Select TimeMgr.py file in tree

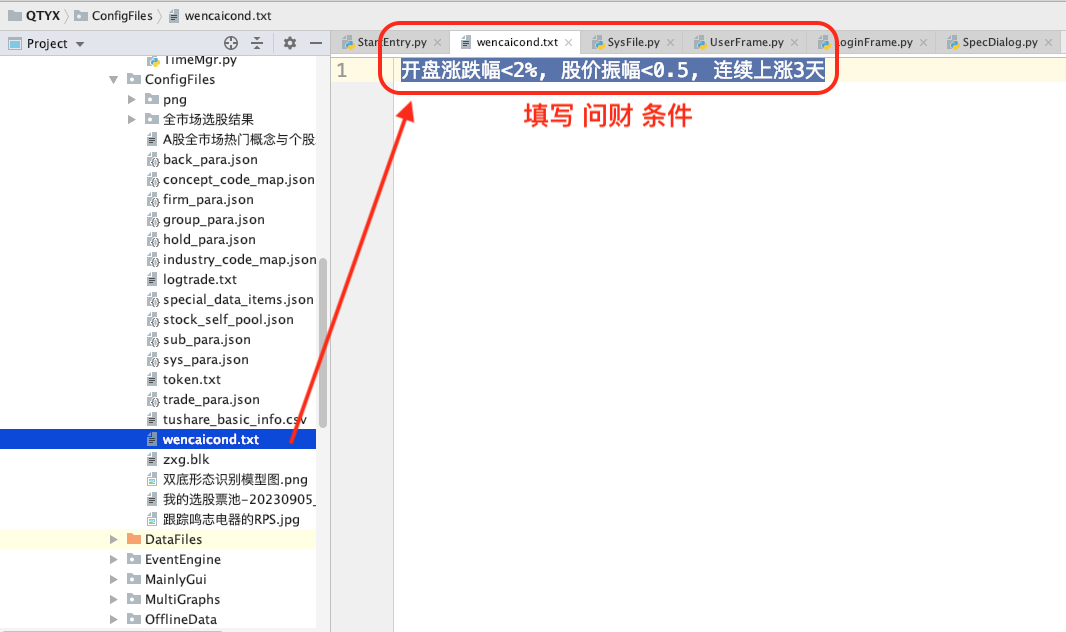click(200, 60)
